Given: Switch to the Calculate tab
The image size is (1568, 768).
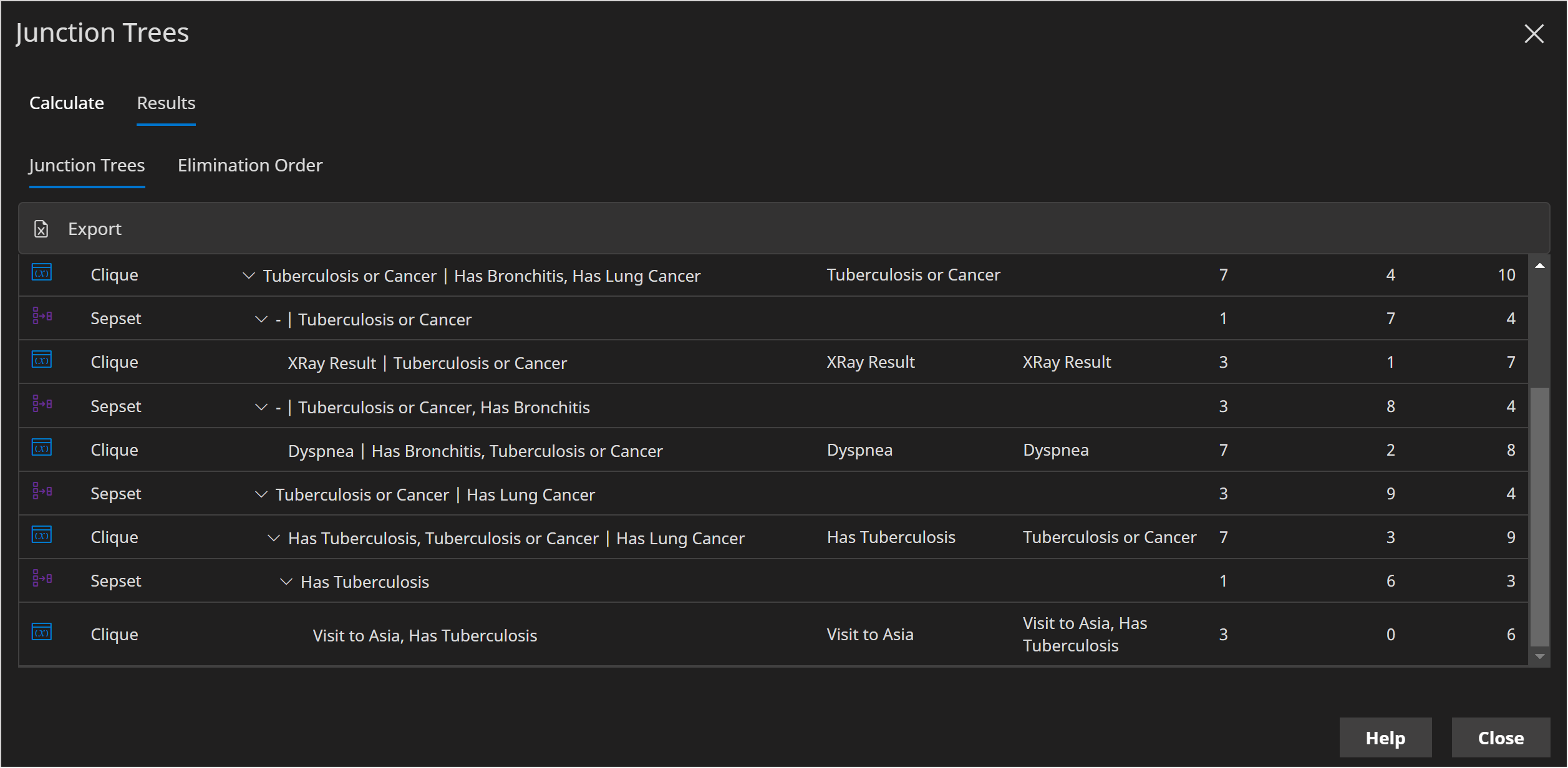Looking at the screenshot, I should pyautogui.click(x=67, y=103).
